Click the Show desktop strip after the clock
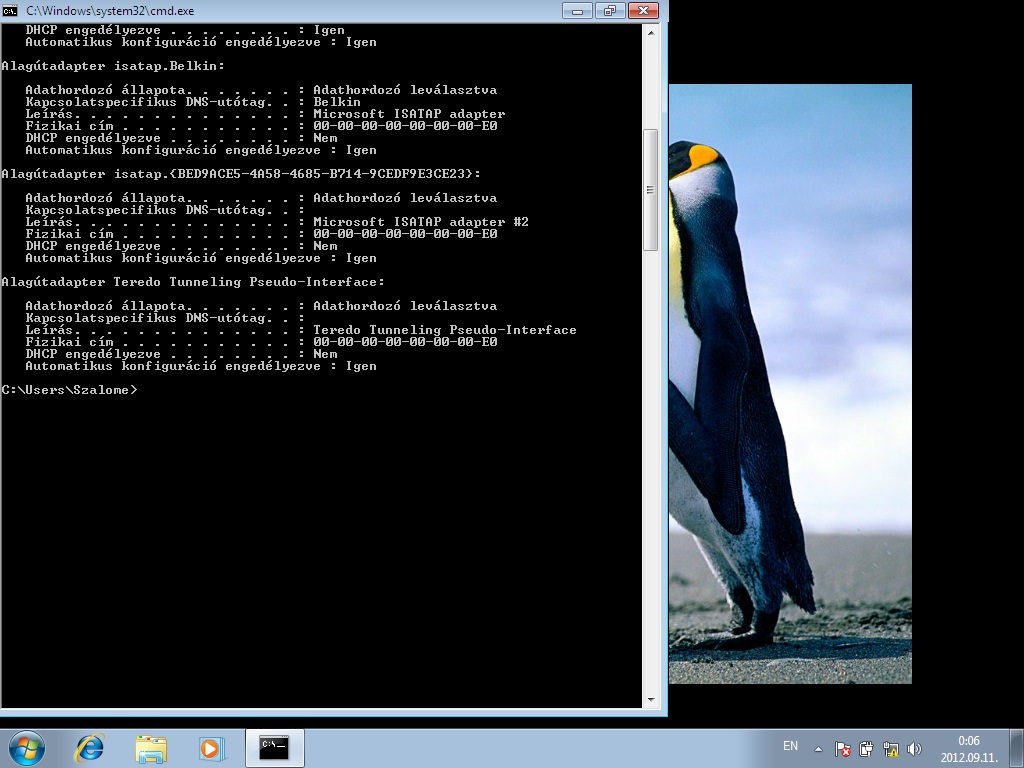1024x768 pixels. click(x=1017, y=748)
